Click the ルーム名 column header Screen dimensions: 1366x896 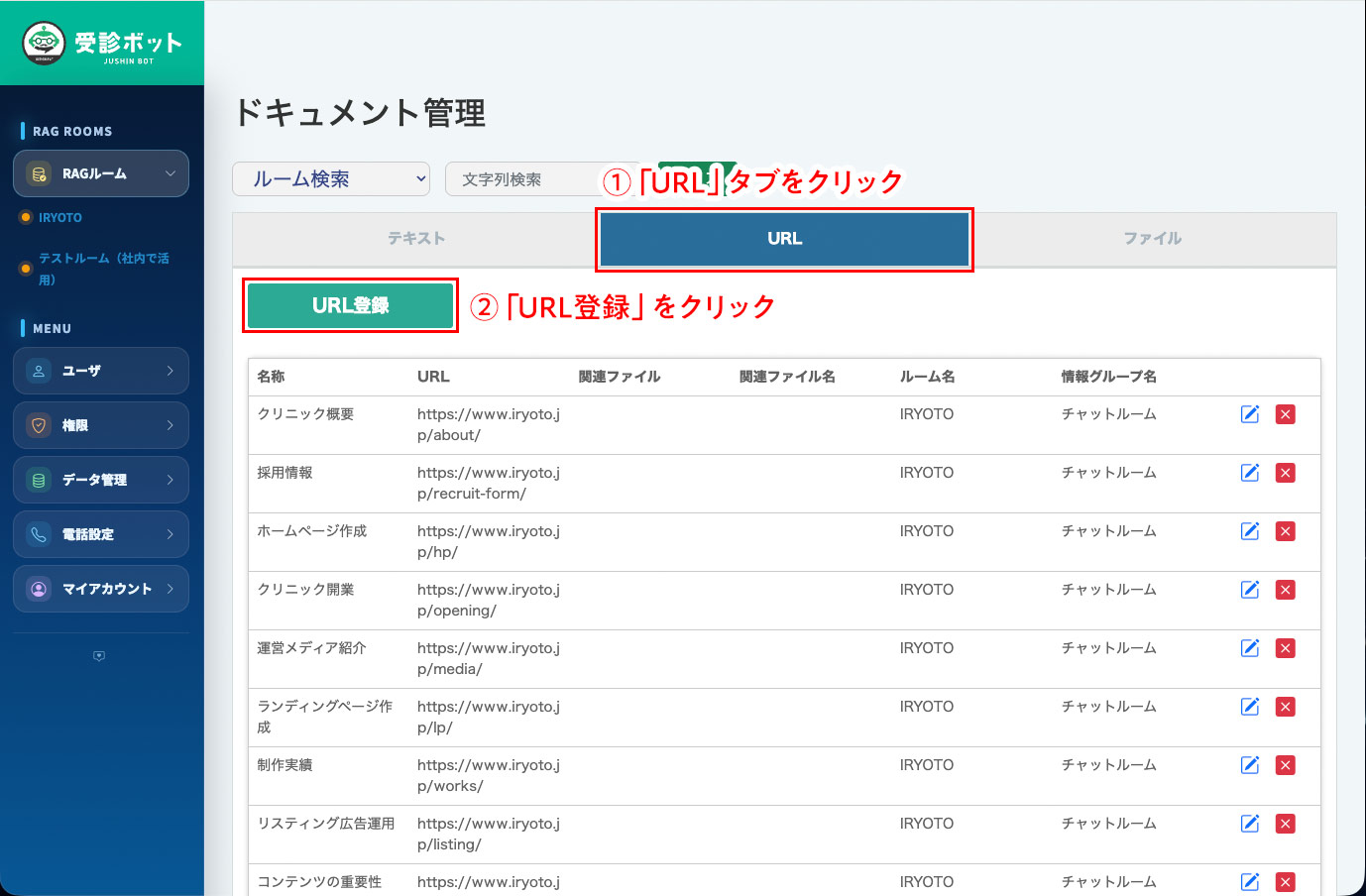(928, 377)
